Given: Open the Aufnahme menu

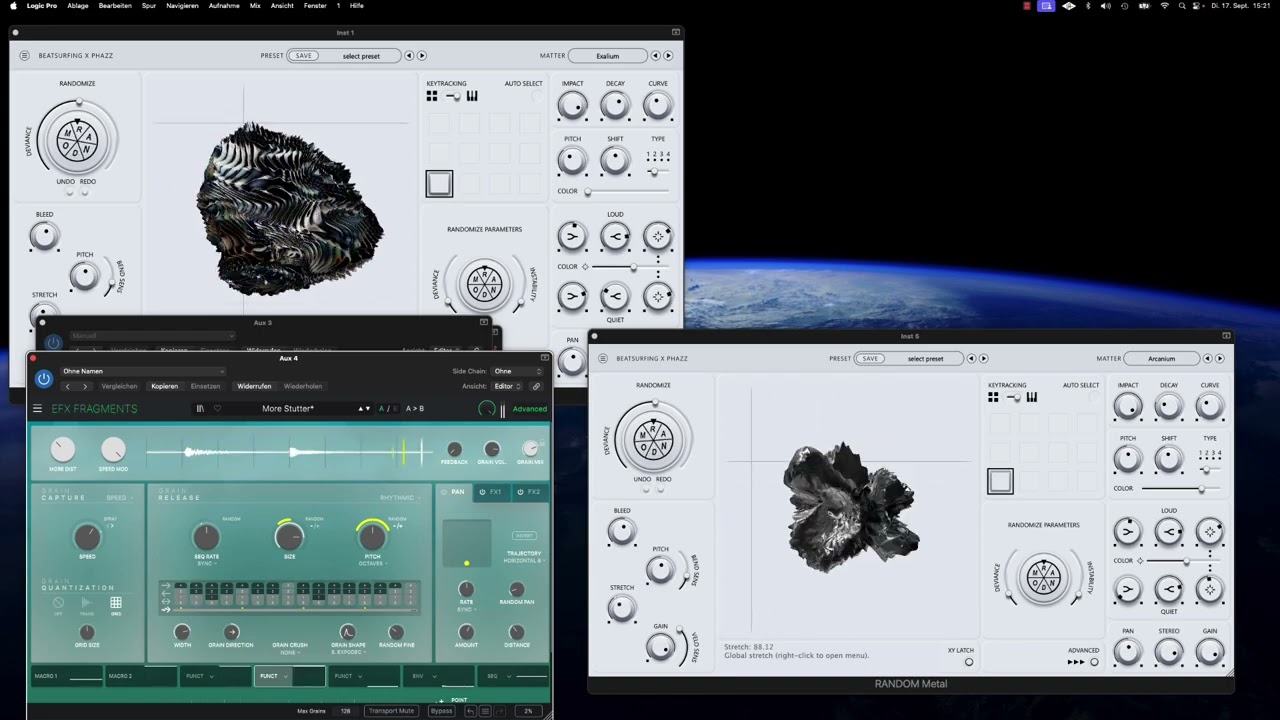Looking at the screenshot, I should tap(224, 6).
